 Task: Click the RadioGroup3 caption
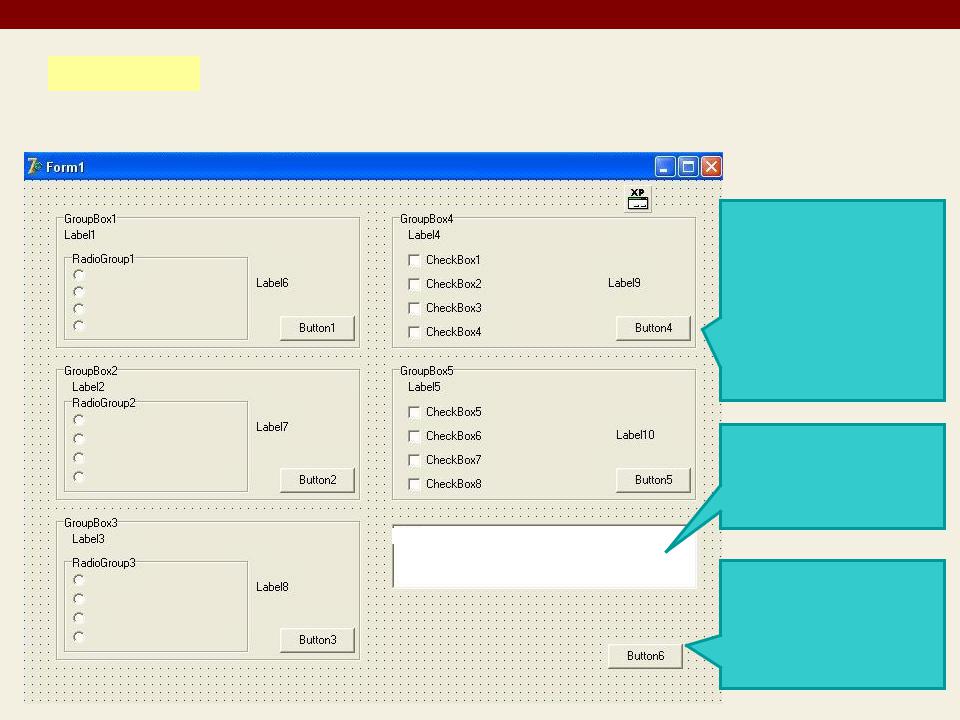click(x=104, y=563)
